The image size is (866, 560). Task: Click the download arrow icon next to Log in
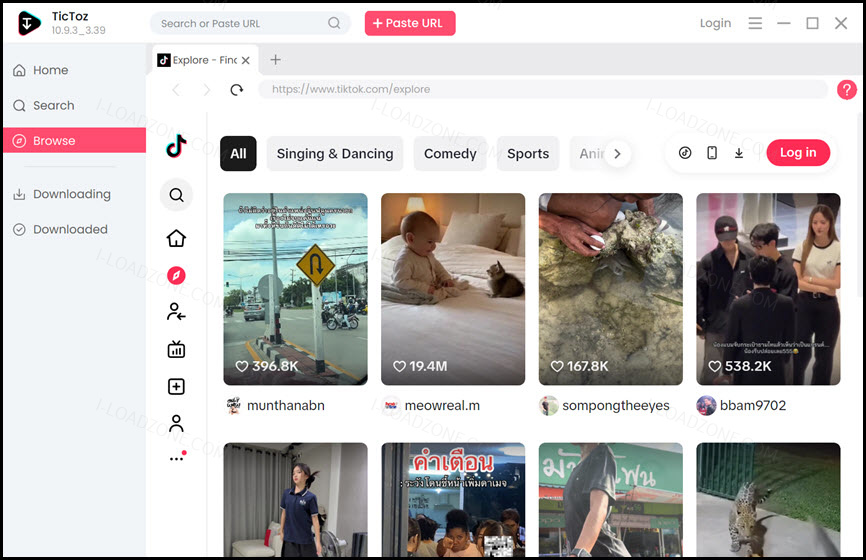click(739, 153)
